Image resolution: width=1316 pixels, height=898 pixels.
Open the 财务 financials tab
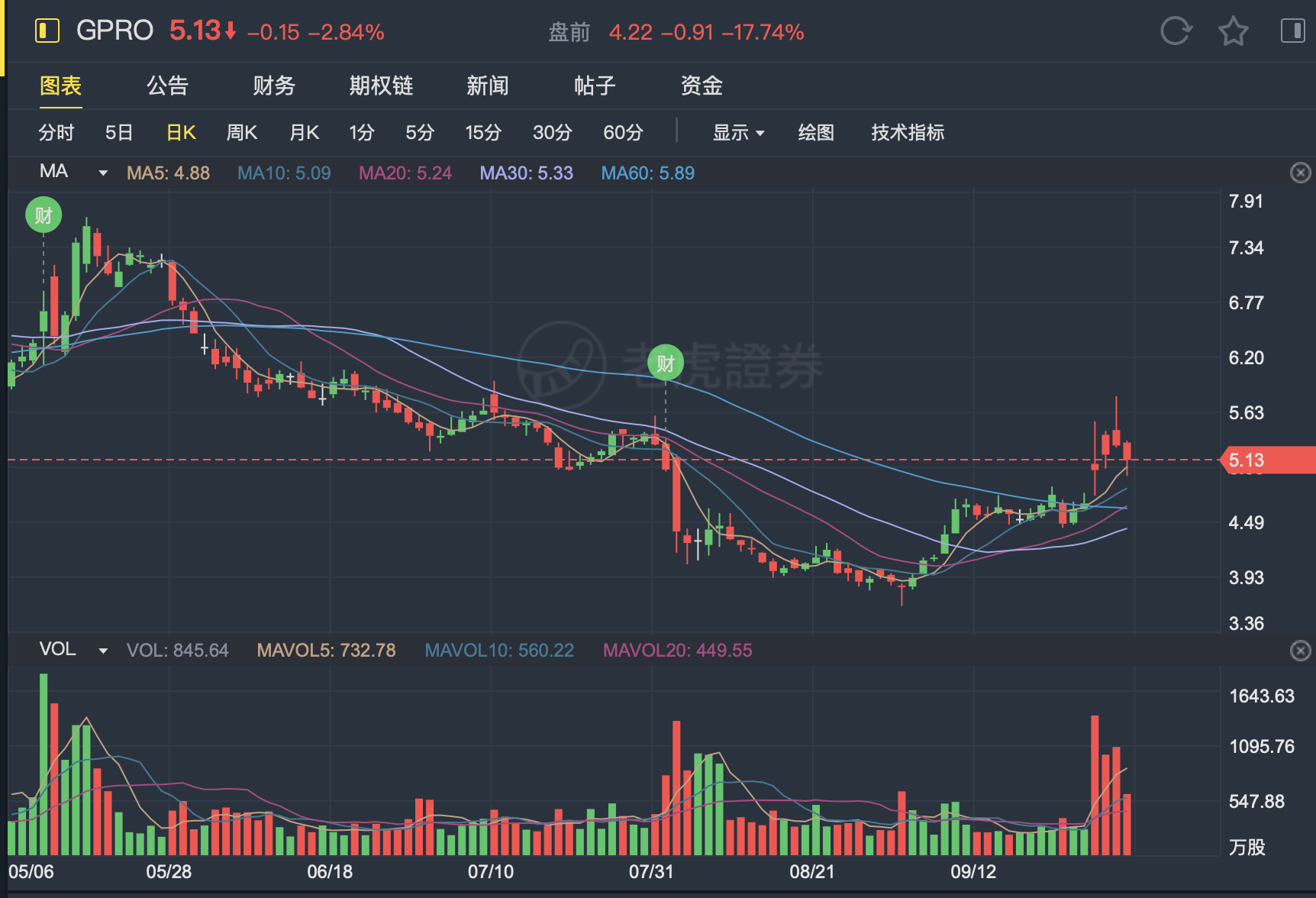[x=274, y=86]
